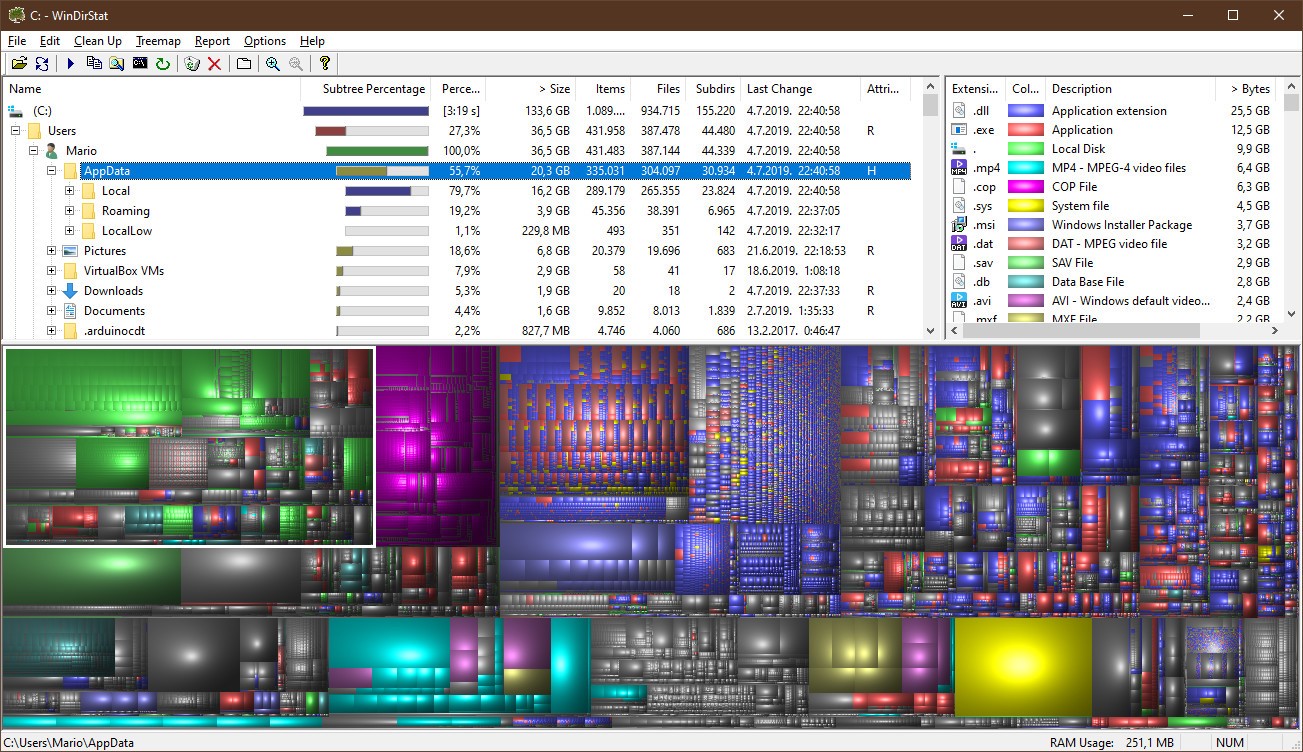1303x752 pixels.
Task: Collapse the AppData folder node
Action: click(x=51, y=171)
